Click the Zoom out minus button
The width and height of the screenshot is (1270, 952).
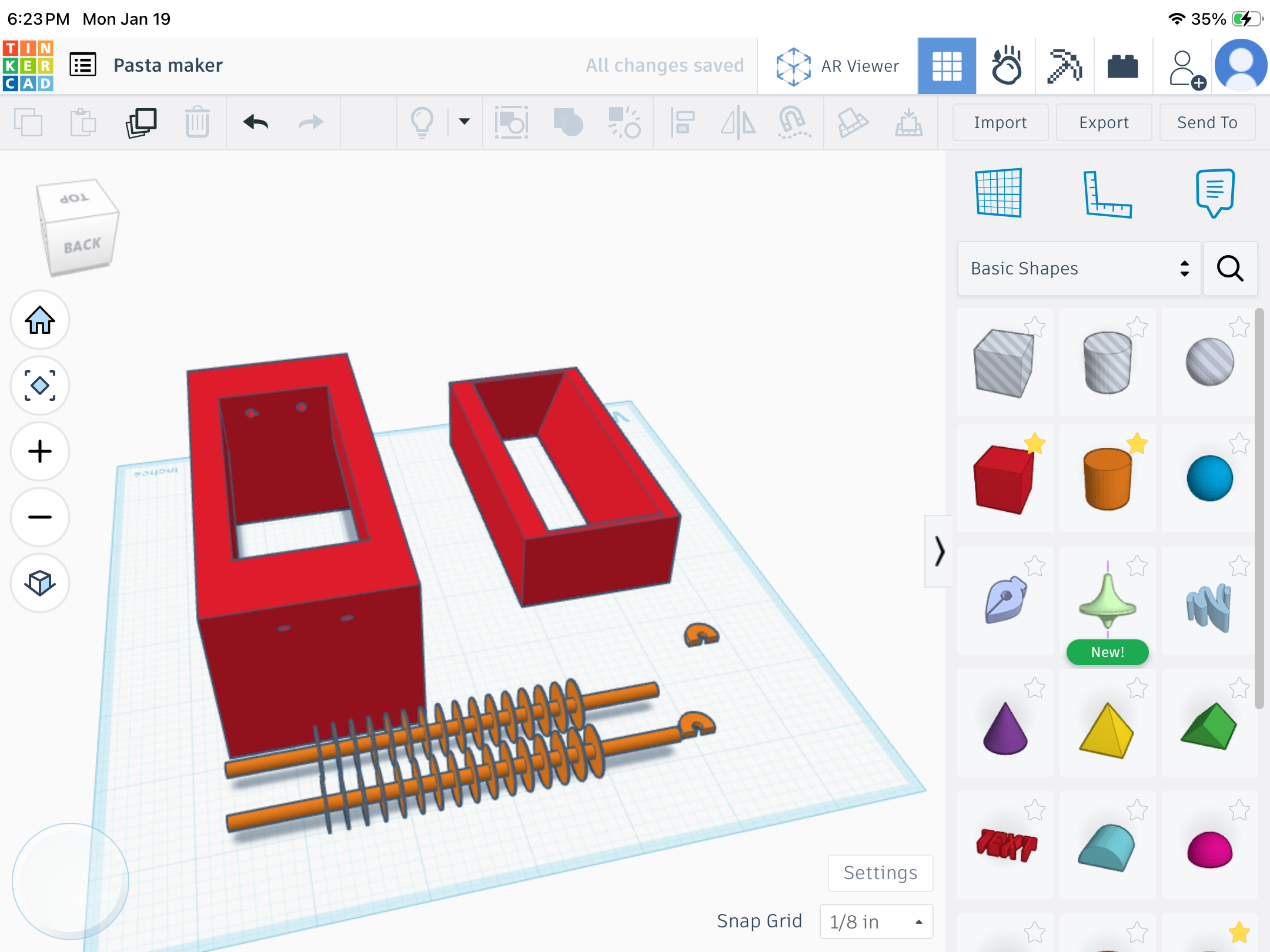point(40,518)
